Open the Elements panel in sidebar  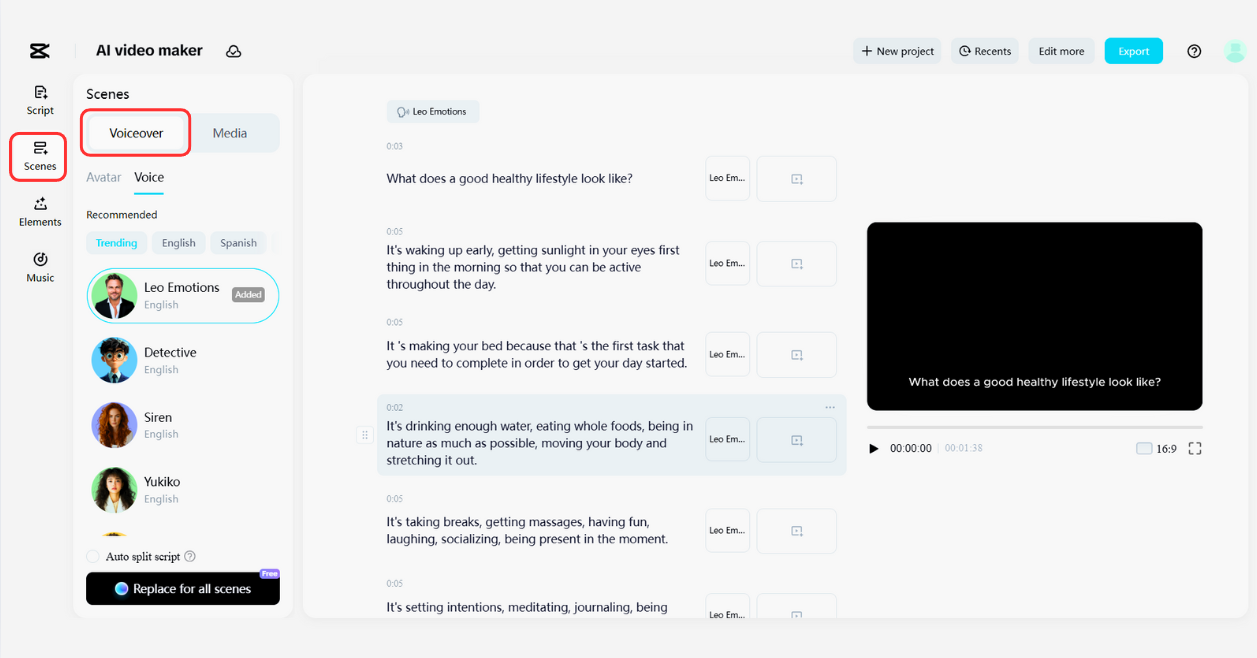click(40, 211)
